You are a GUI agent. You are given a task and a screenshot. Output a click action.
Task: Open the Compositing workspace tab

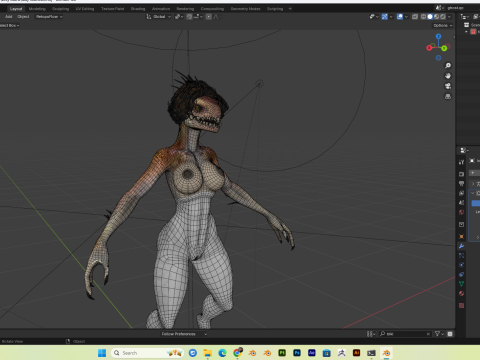coord(212,9)
